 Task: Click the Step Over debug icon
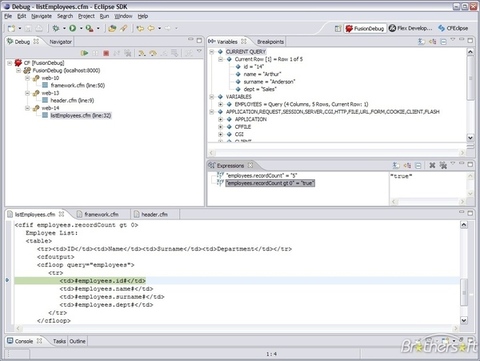pos(153,53)
